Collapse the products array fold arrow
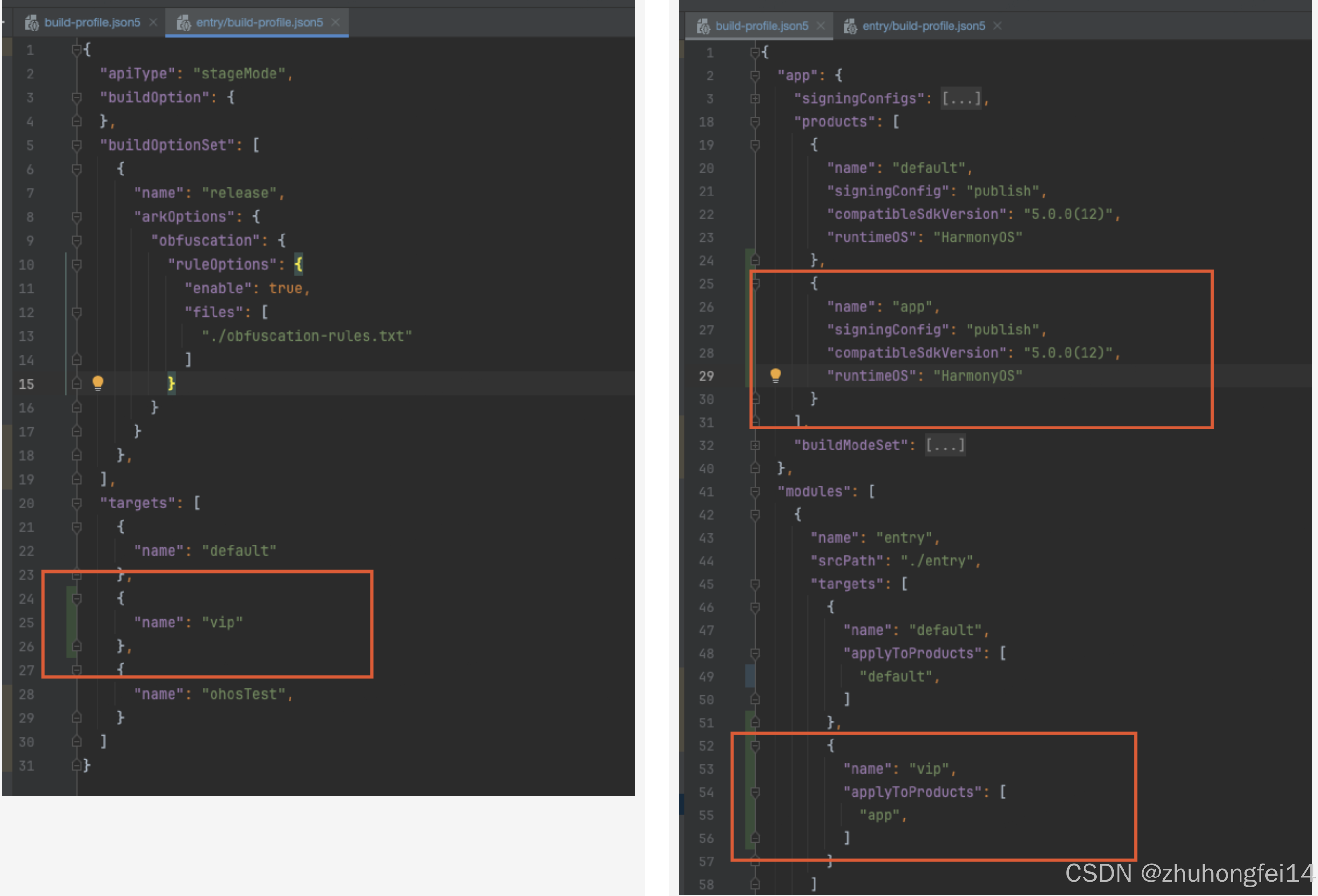1318x896 pixels. tap(755, 122)
